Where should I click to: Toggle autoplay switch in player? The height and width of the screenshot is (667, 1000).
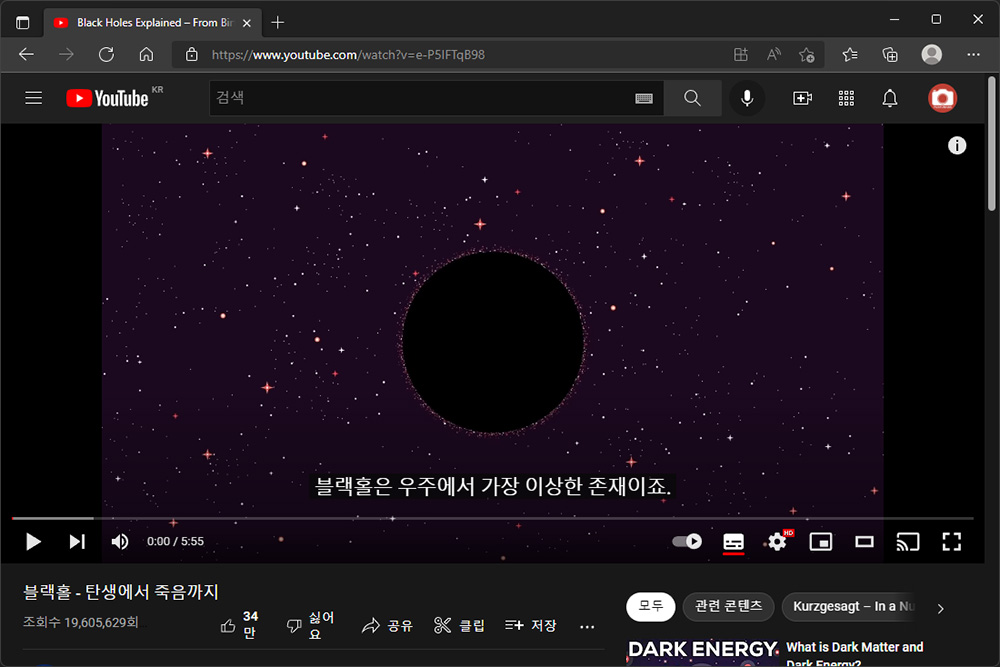tap(687, 541)
